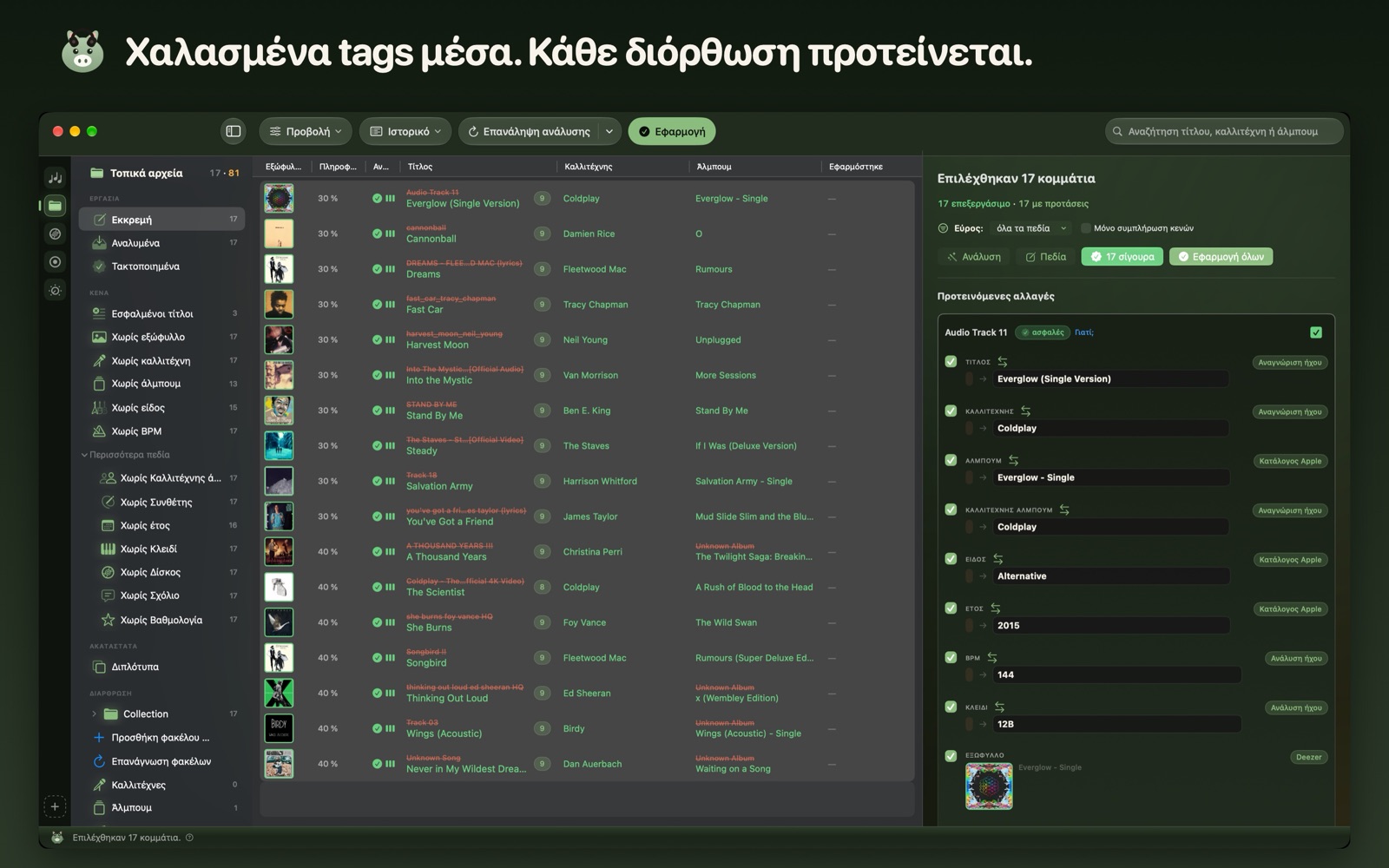1389x868 pixels.
Task: Expand the Collection folder
Action: click(x=94, y=713)
